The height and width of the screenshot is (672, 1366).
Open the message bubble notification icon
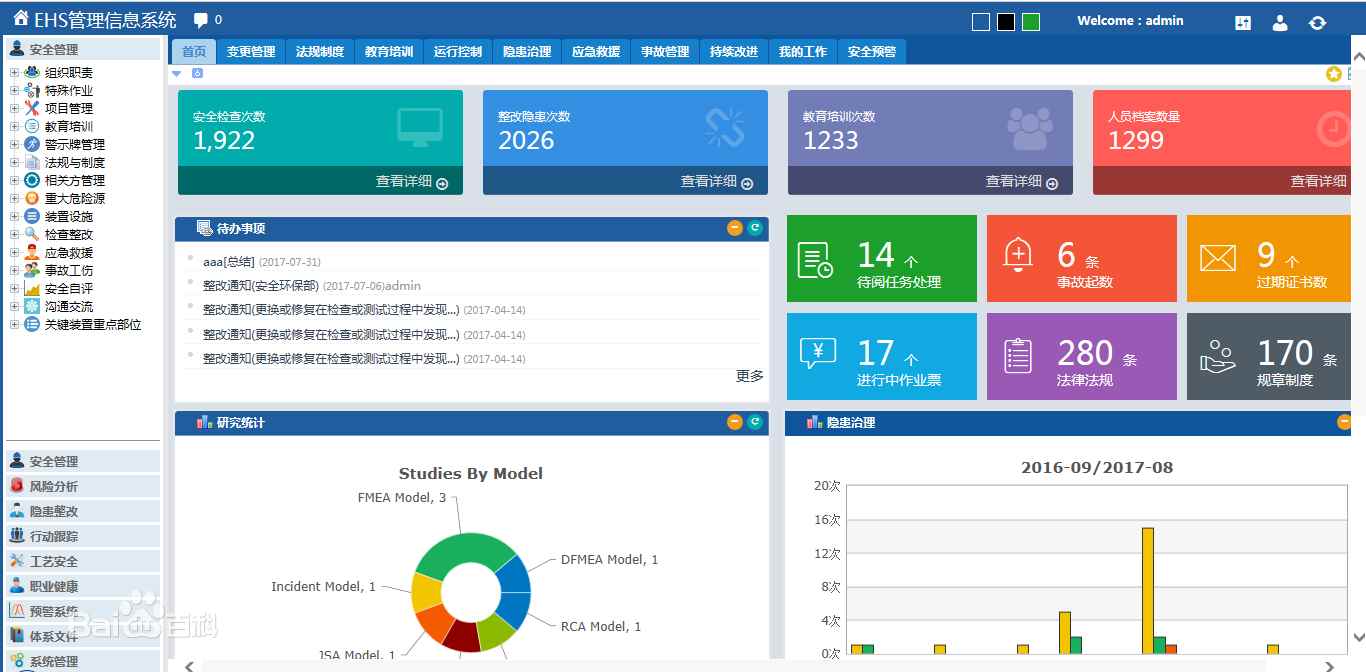pyautogui.click(x=201, y=20)
